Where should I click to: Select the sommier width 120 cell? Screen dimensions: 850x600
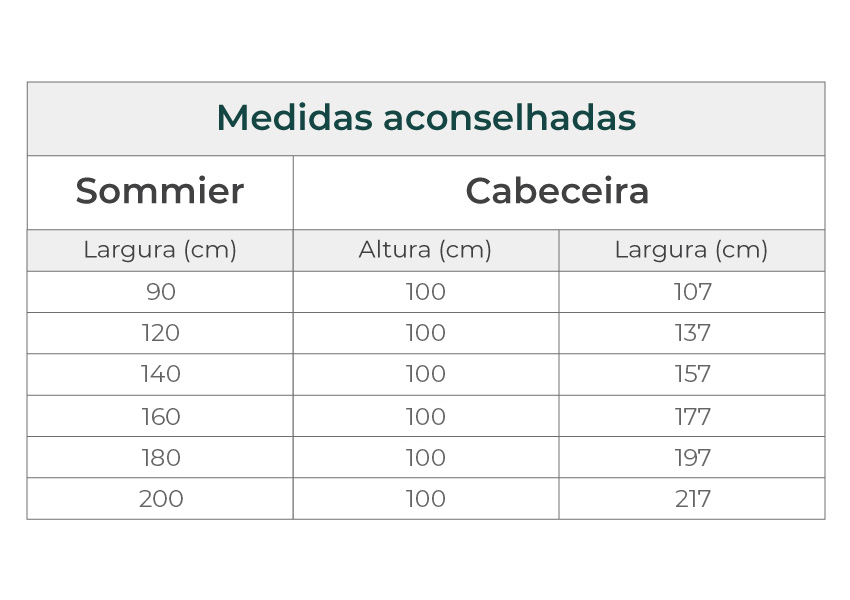click(x=160, y=333)
